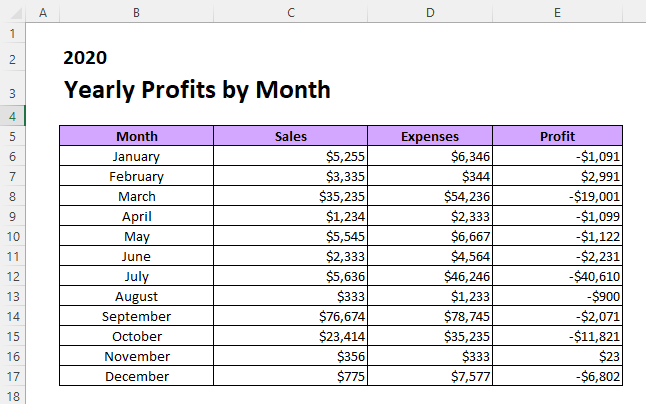The image size is (646, 404).
Task: Select February expenses value $344
Action: coord(430,176)
